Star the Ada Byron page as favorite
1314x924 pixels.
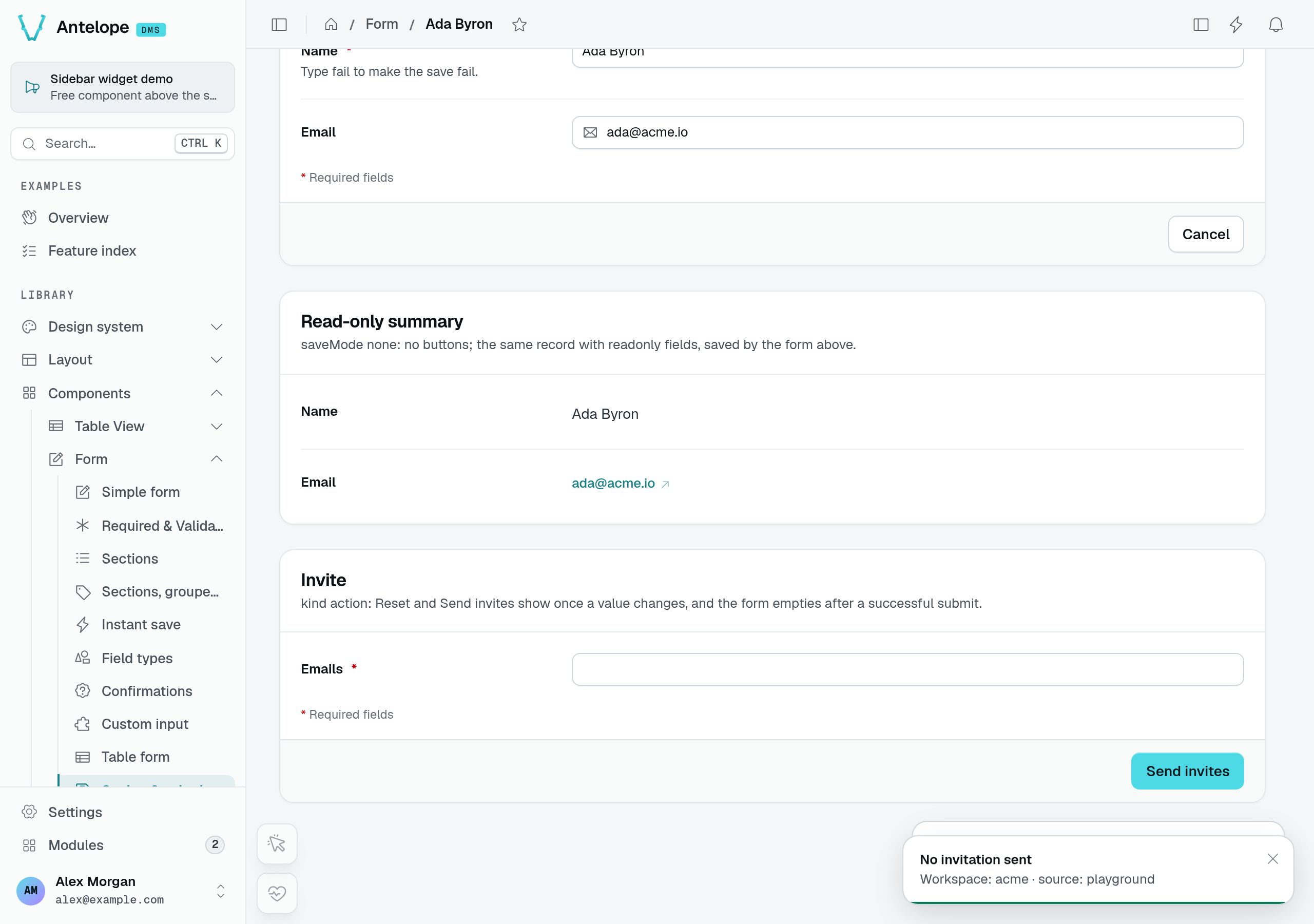tap(519, 24)
